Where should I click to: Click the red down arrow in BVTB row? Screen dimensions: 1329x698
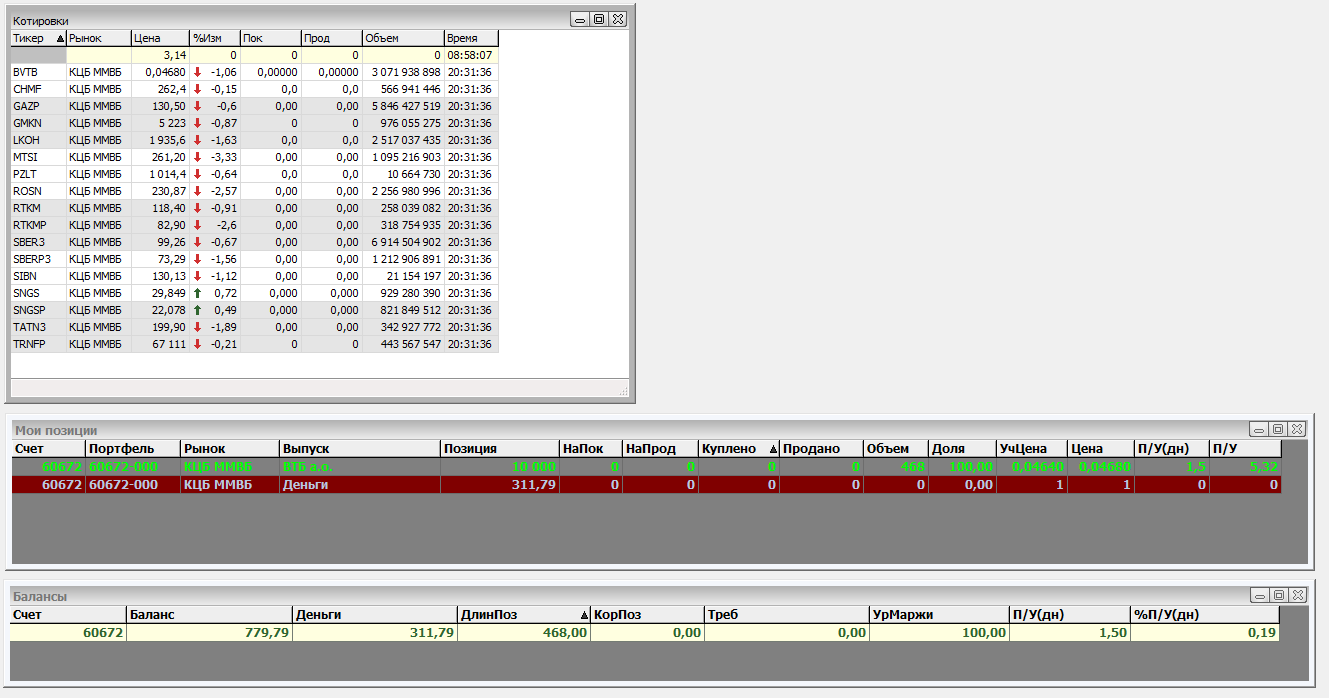[x=197, y=72]
